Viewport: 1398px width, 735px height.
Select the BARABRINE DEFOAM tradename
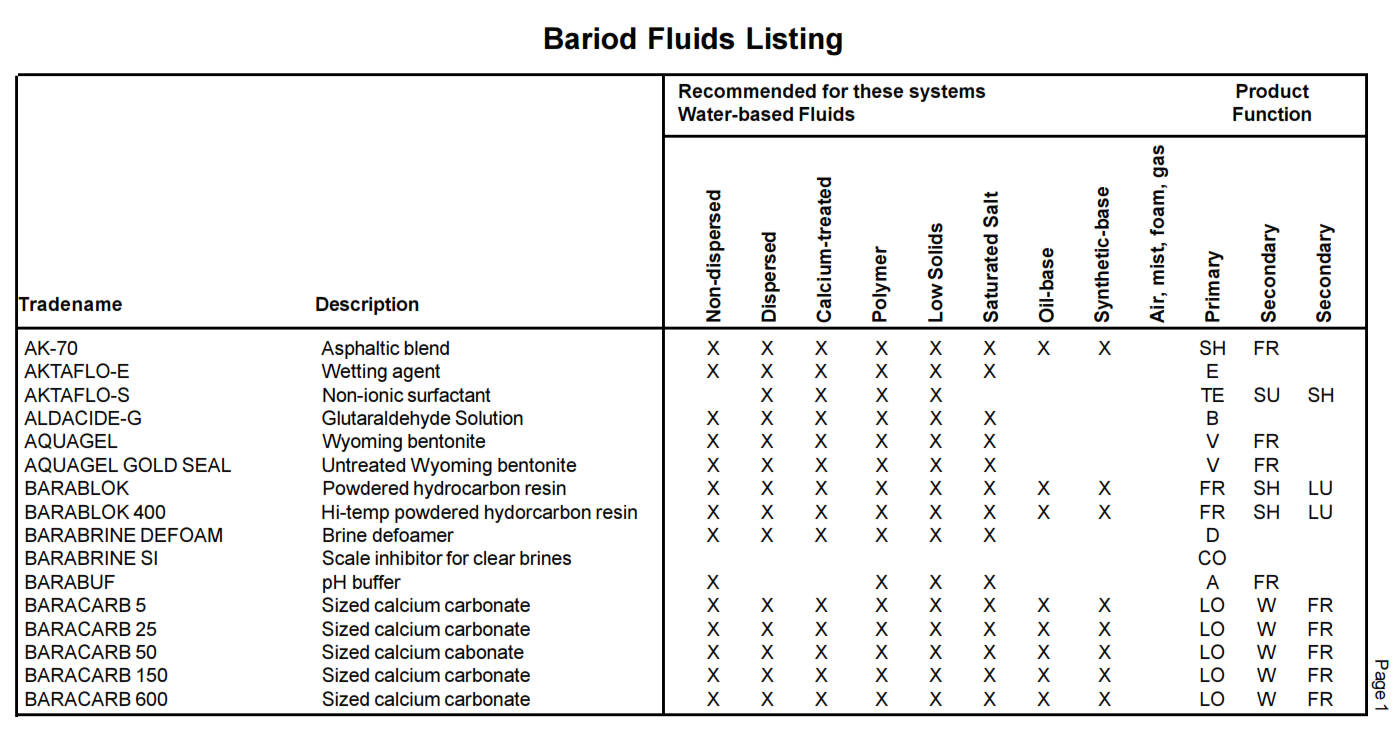point(123,535)
